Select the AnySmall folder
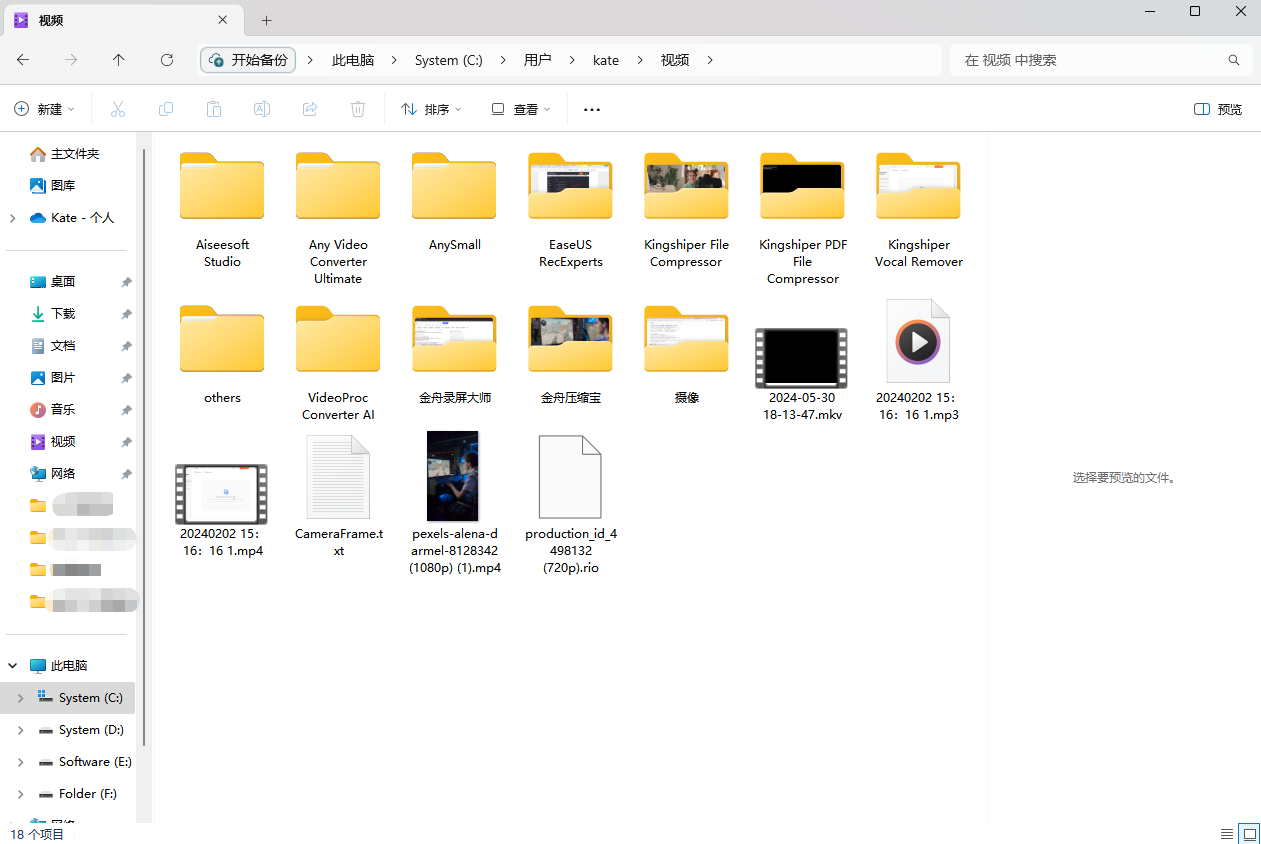This screenshot has height=844, width=1261. (x=454, y=201)
